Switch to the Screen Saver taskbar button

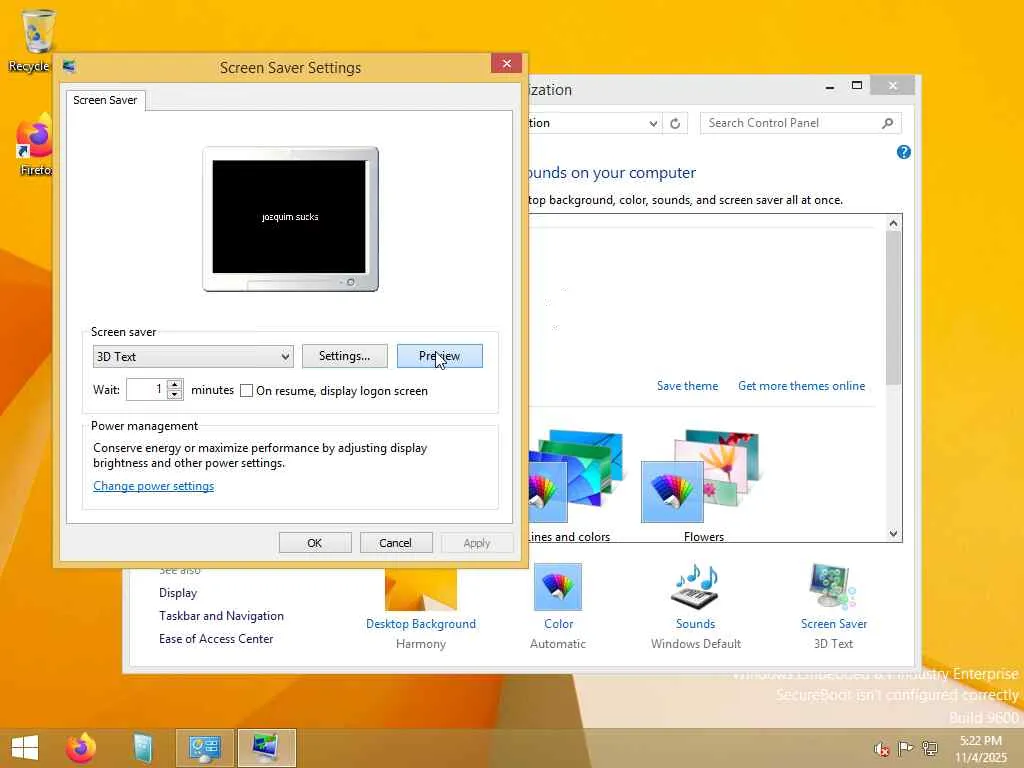click(x=266, y=748)
